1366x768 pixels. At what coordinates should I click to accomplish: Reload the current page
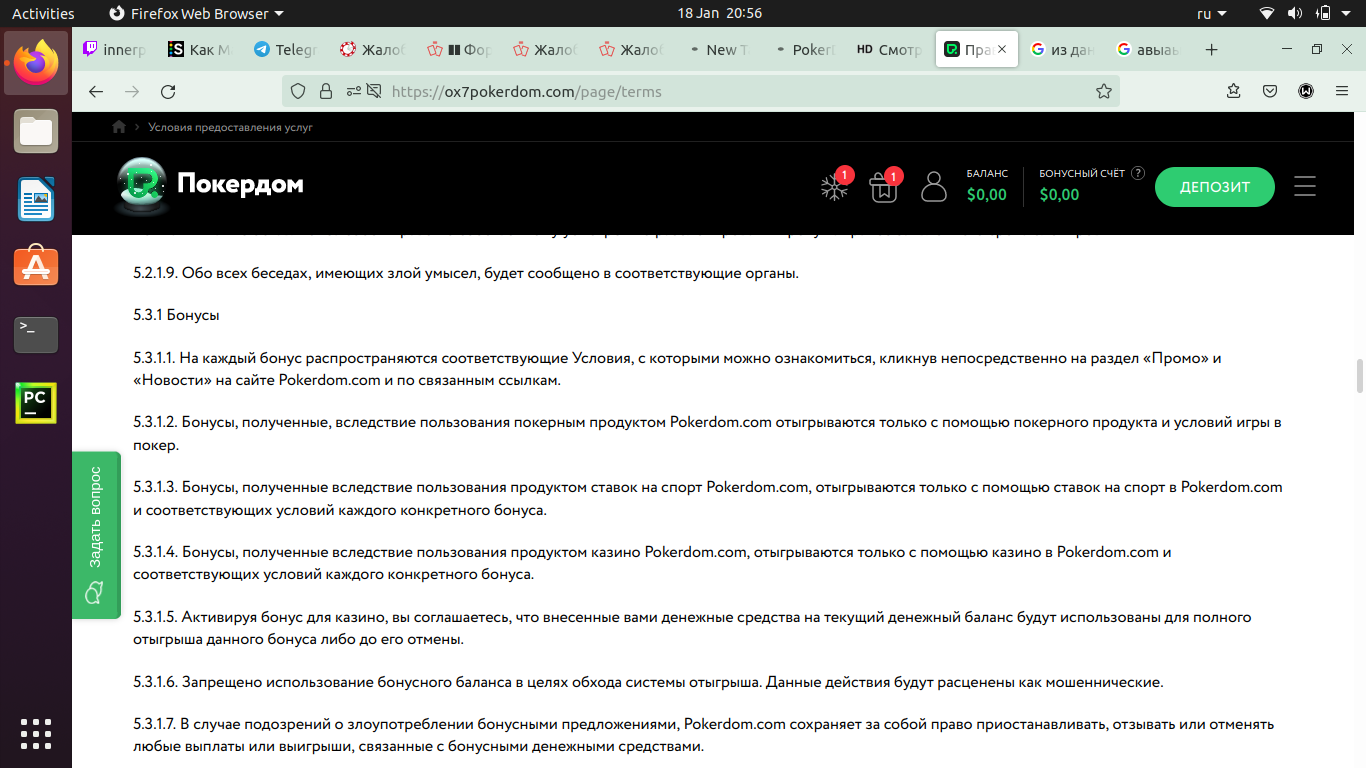click(168, 91)
